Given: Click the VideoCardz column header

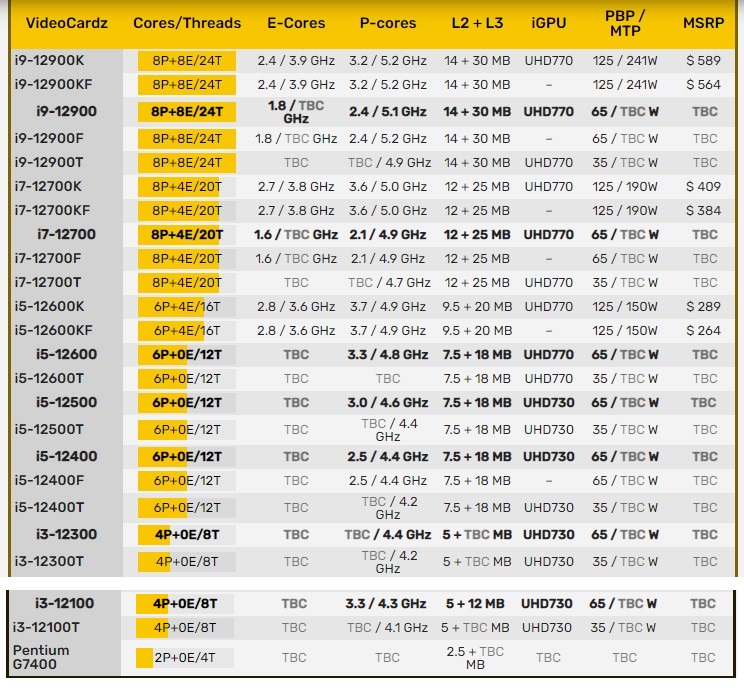Looking at the screenshot, I should [x=66, y=23].
